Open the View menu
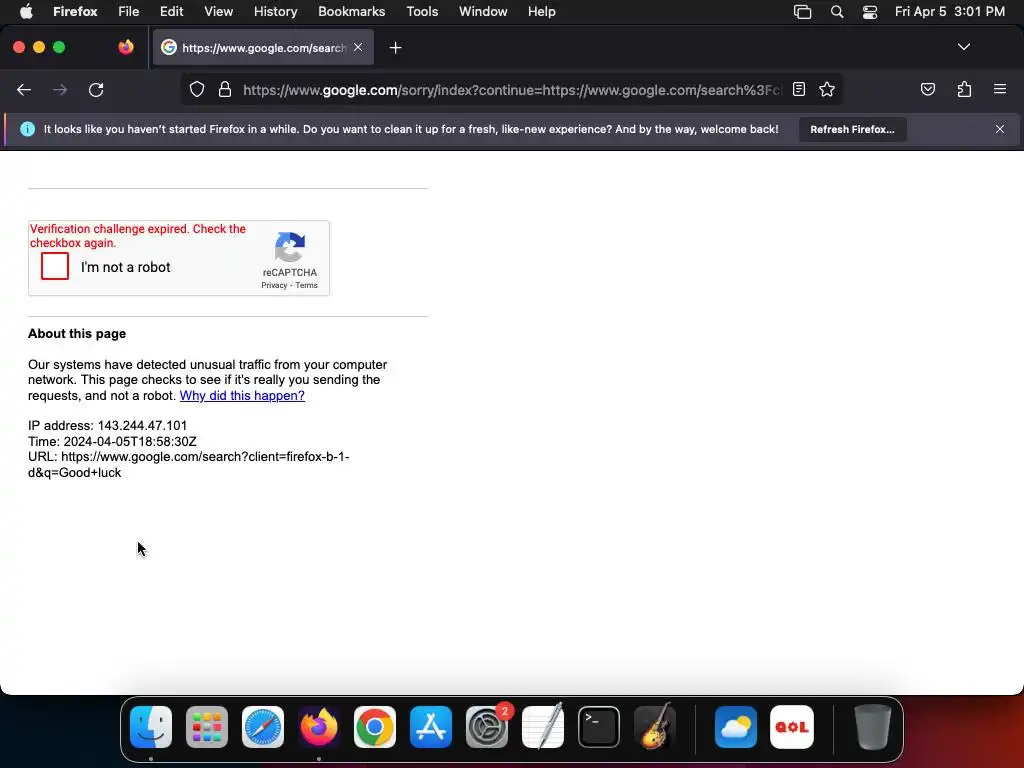This screenshot has width=1024, height=768. tap(218, 12)
